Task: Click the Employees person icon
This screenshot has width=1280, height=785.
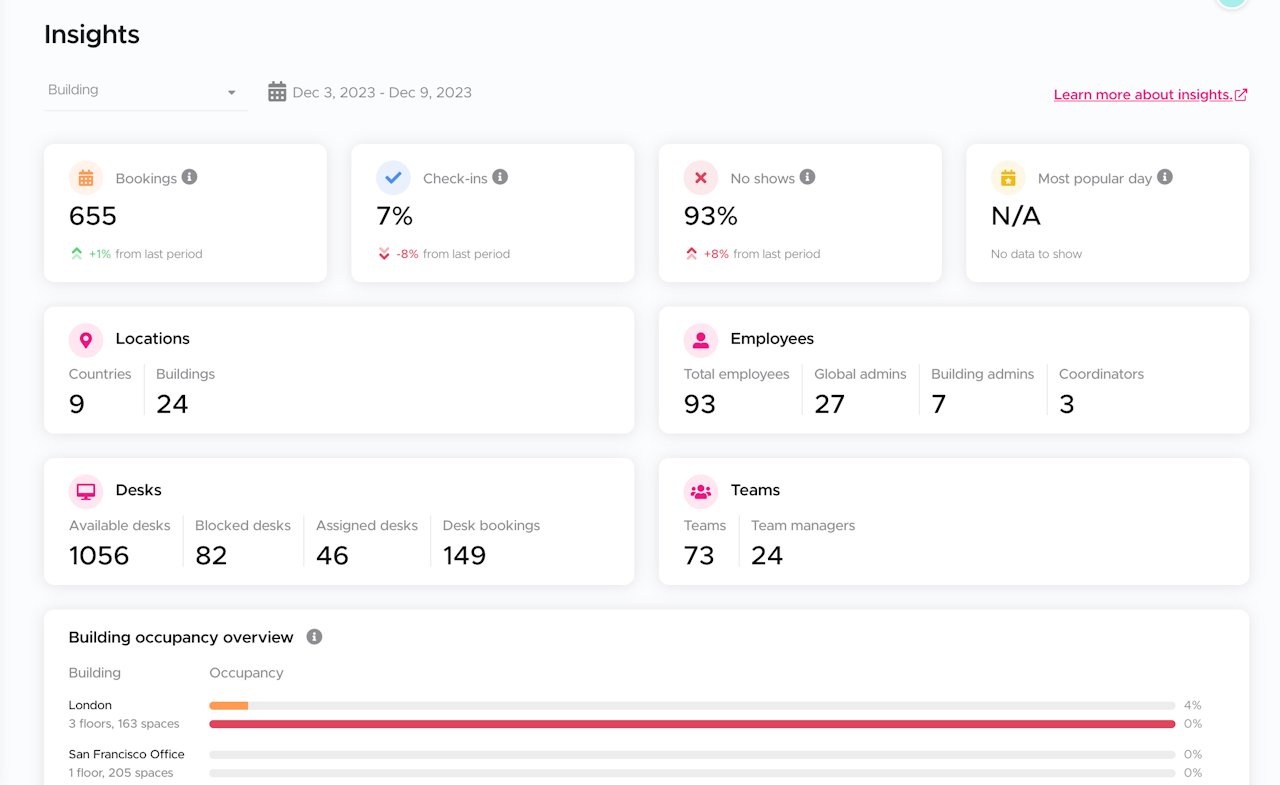Action: [701, 340]
